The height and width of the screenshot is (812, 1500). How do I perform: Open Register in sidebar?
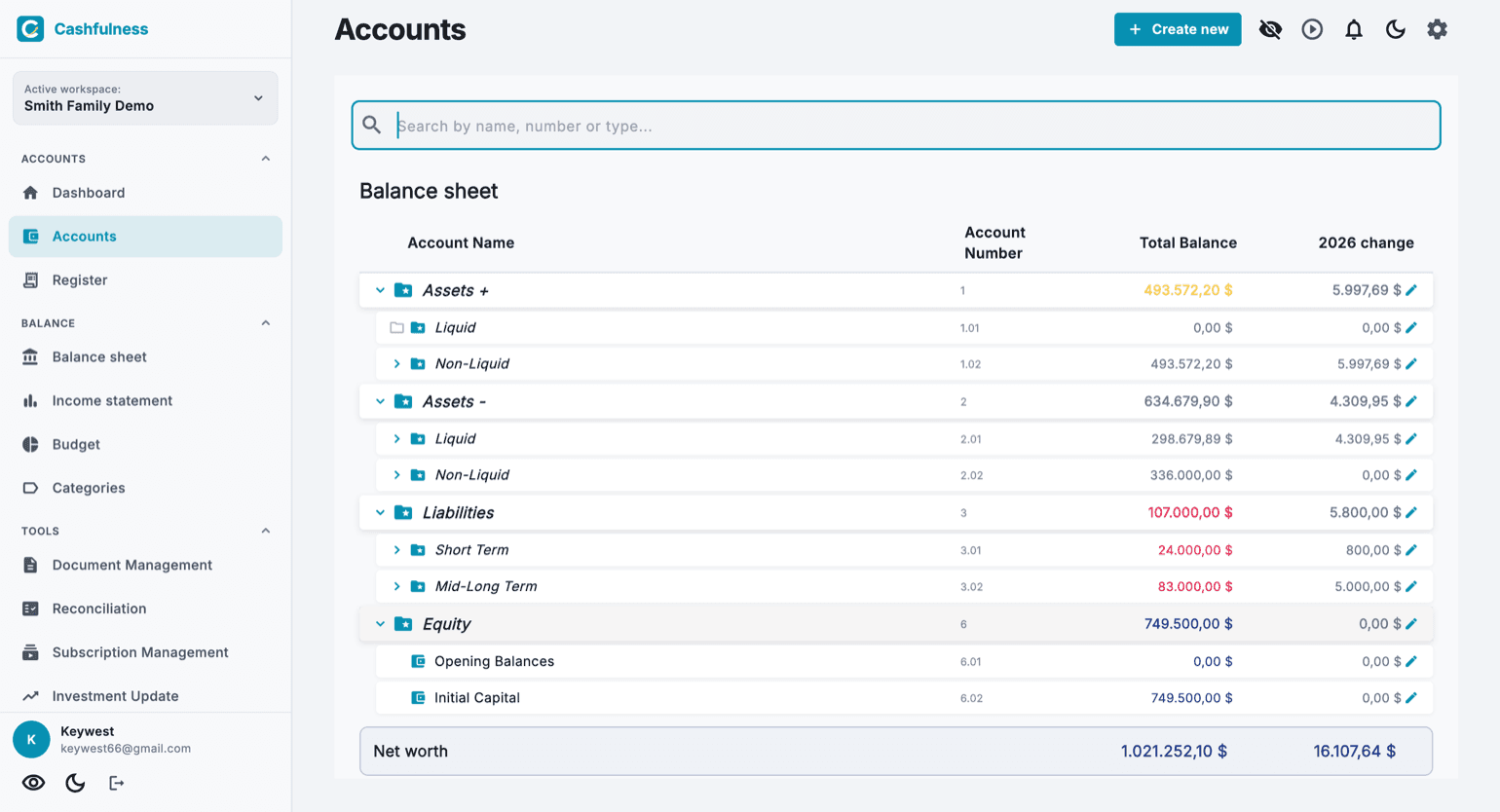[x=145, y=280]
